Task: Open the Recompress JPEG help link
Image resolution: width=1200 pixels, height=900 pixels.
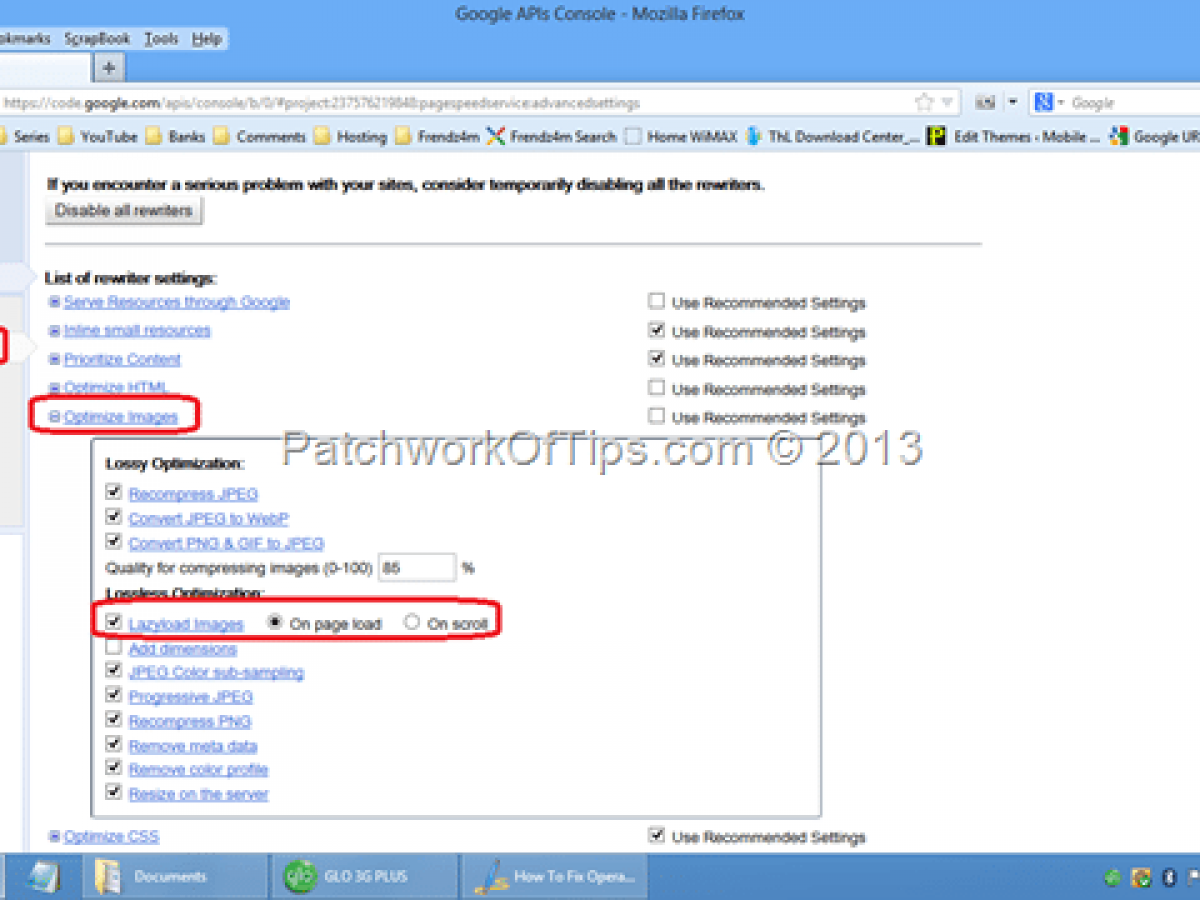Action: click(193, 494)
